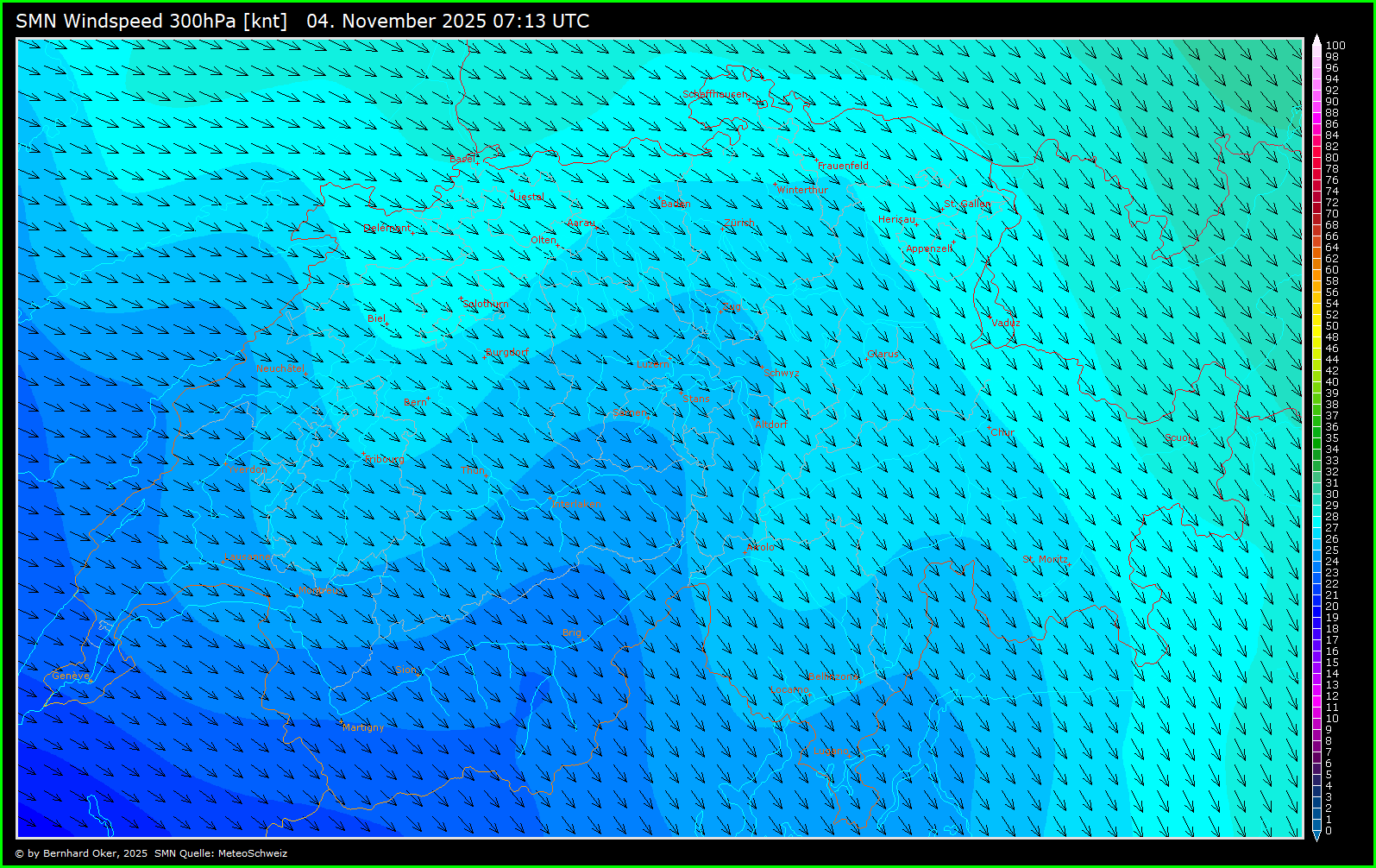Select the St. Moritz label

pos(1045,559)
